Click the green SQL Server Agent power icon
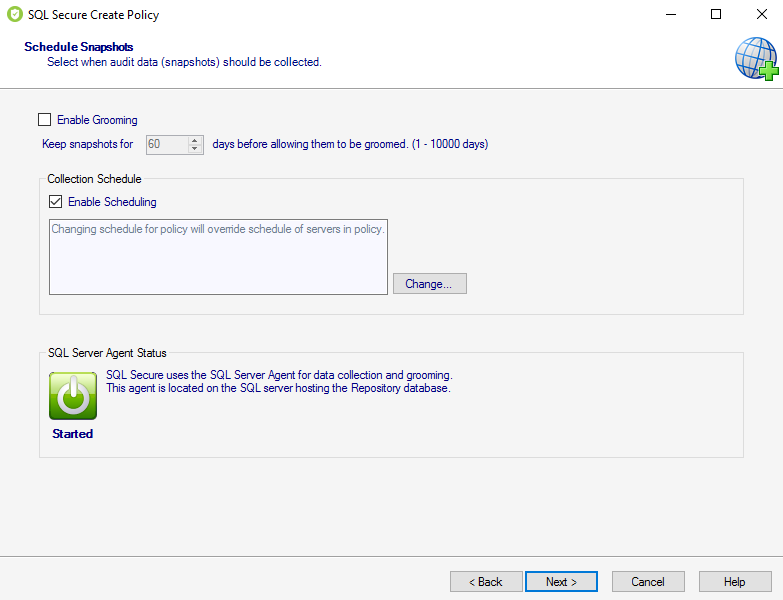 [73, 396]
